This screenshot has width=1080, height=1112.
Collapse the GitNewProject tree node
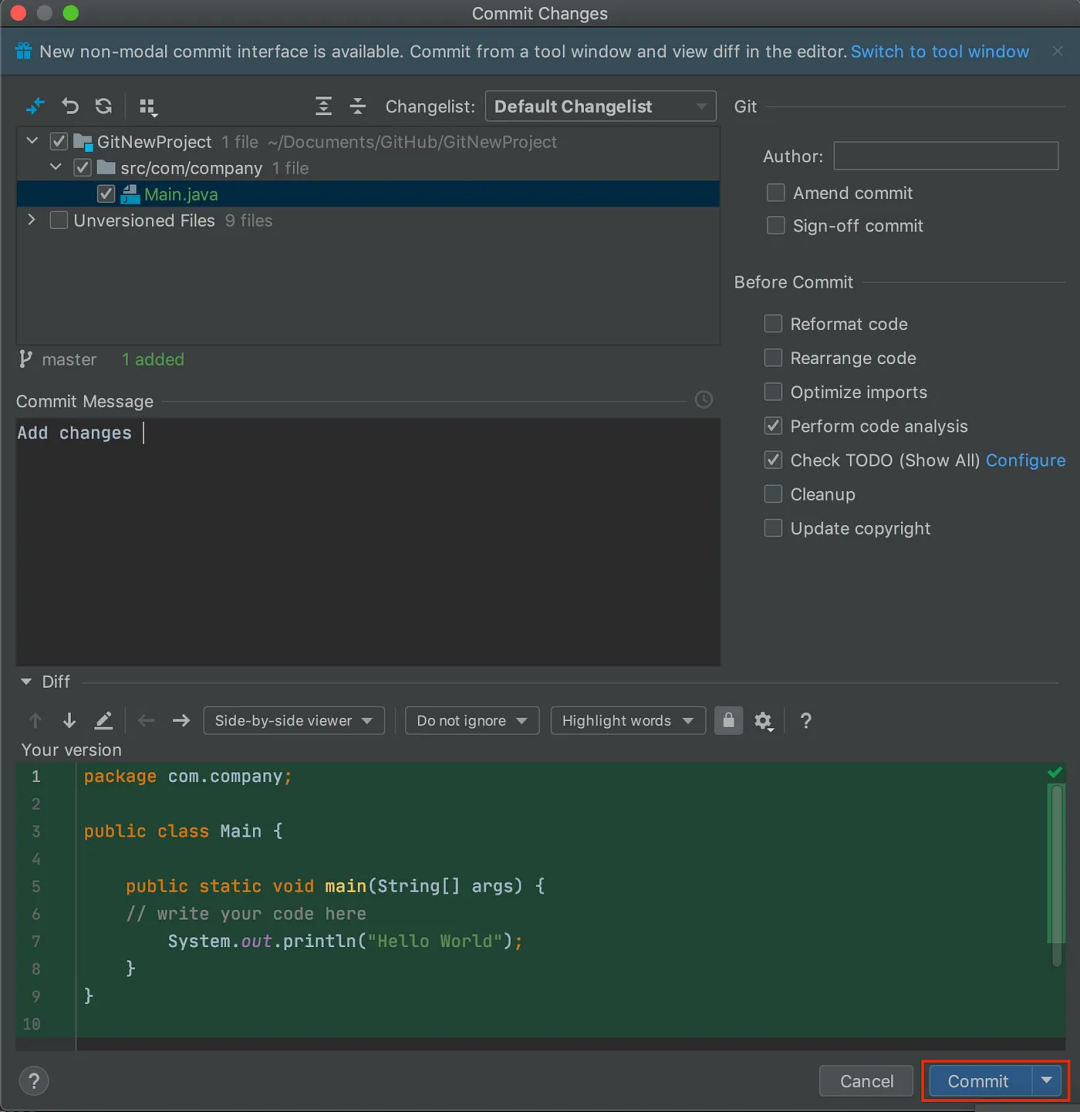coord(32,141)
